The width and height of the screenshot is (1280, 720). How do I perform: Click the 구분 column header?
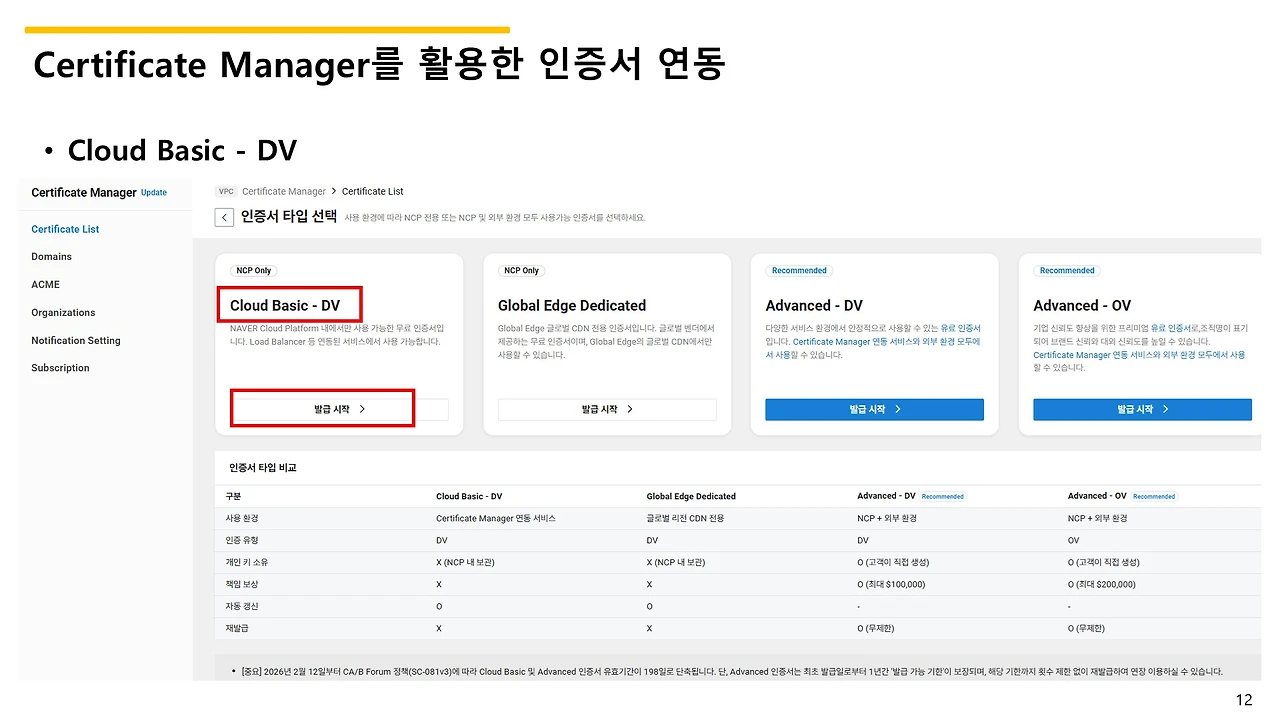click(x=233, y=496)
